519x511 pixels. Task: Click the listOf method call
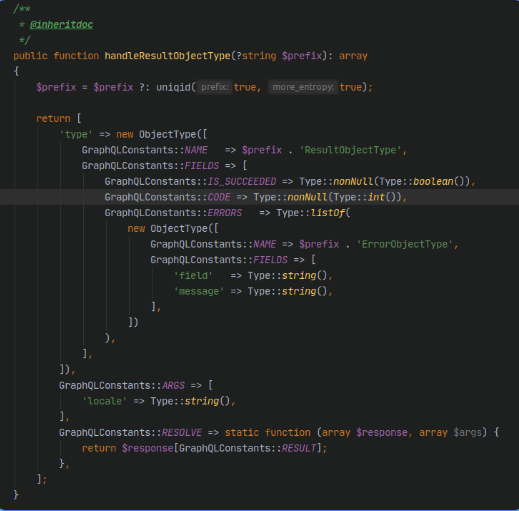328,213
